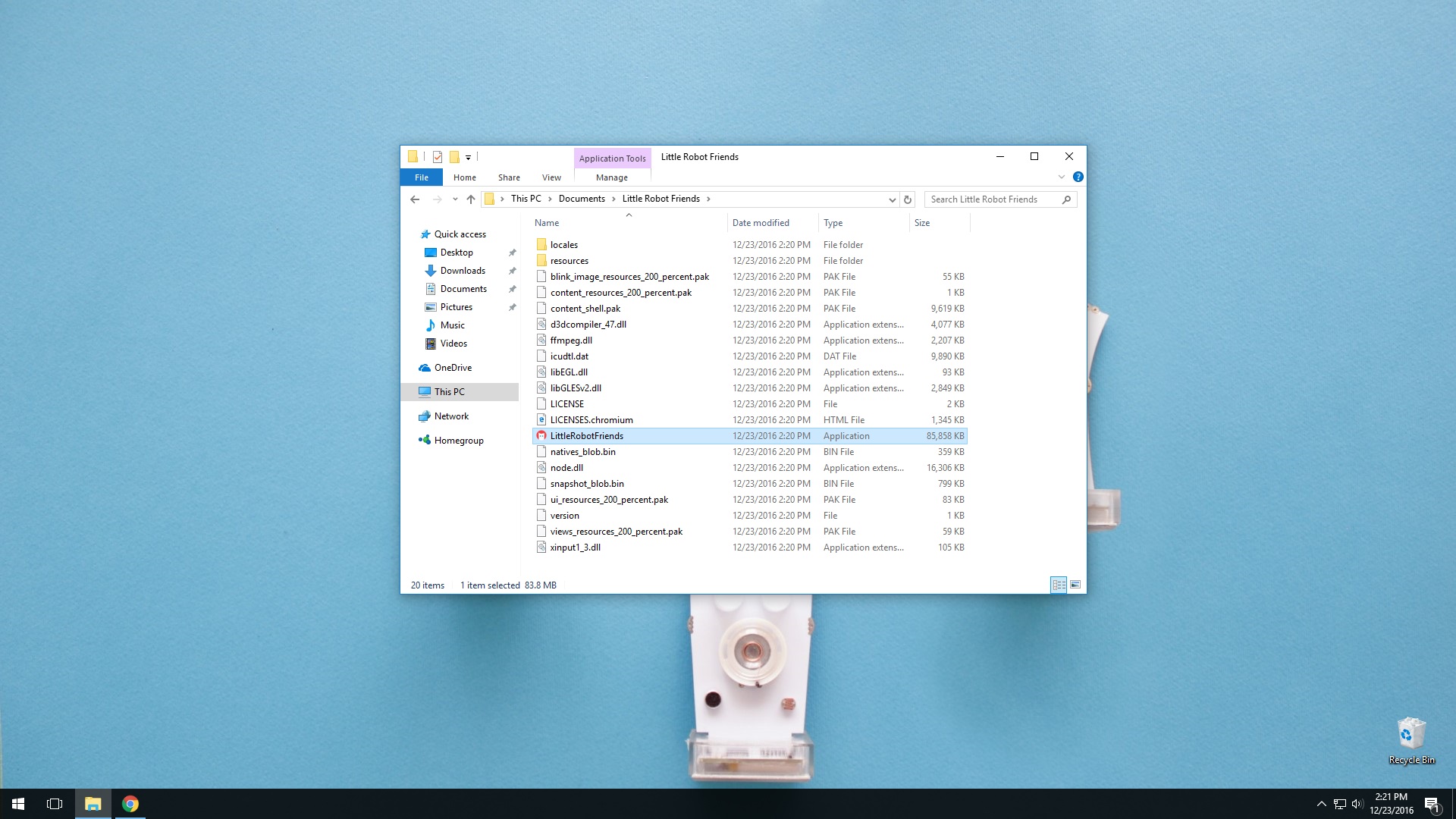Select the ffmpeg.dll file icon
The image size is (1456, 819).
pos(541,340)
